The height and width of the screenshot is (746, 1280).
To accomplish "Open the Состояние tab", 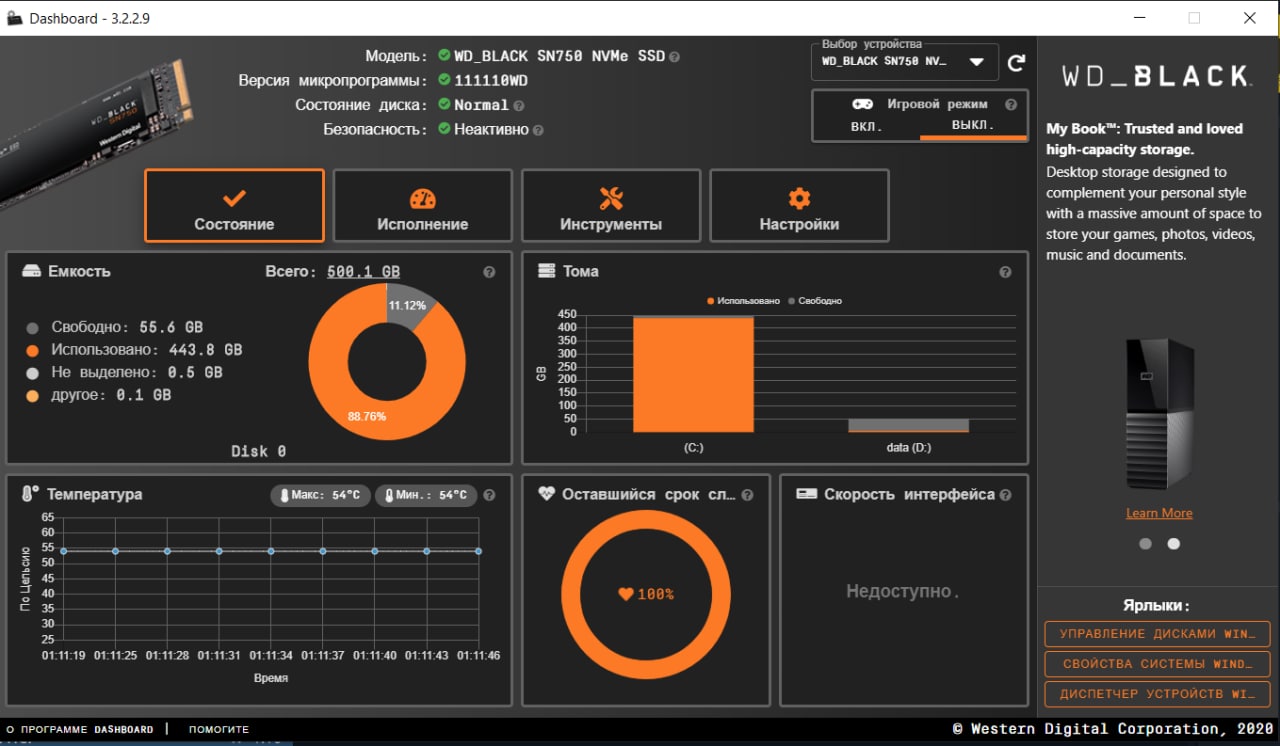I will pos(234,206).
